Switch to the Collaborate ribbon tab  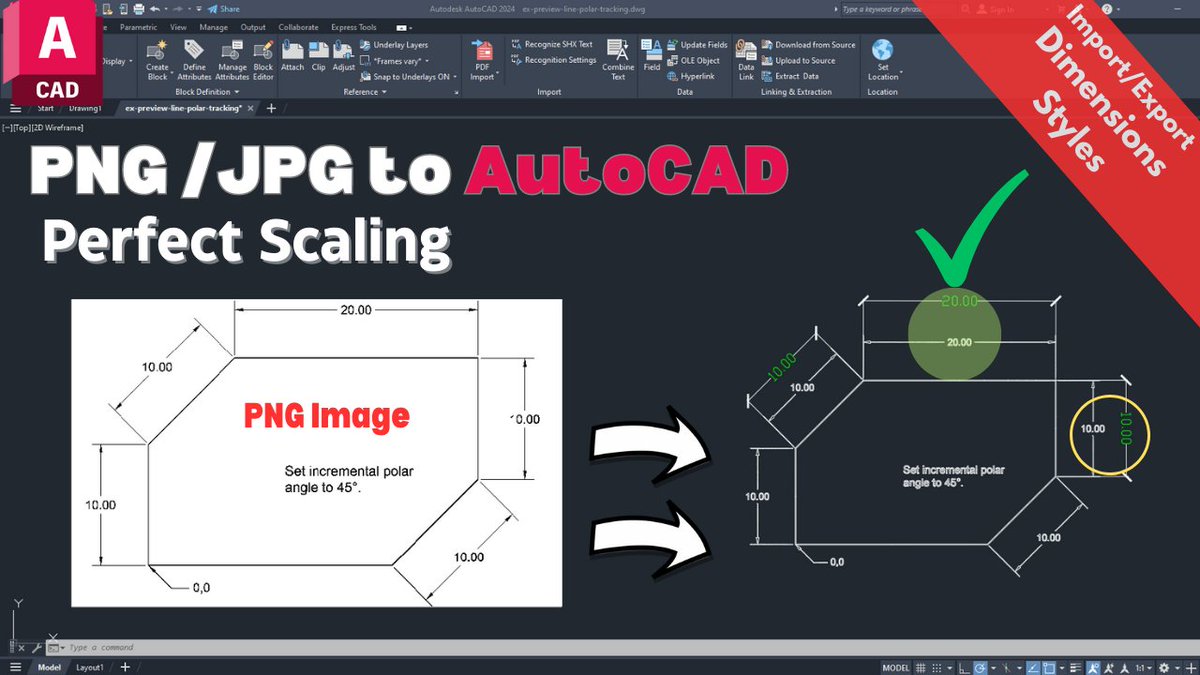point(299,27)
